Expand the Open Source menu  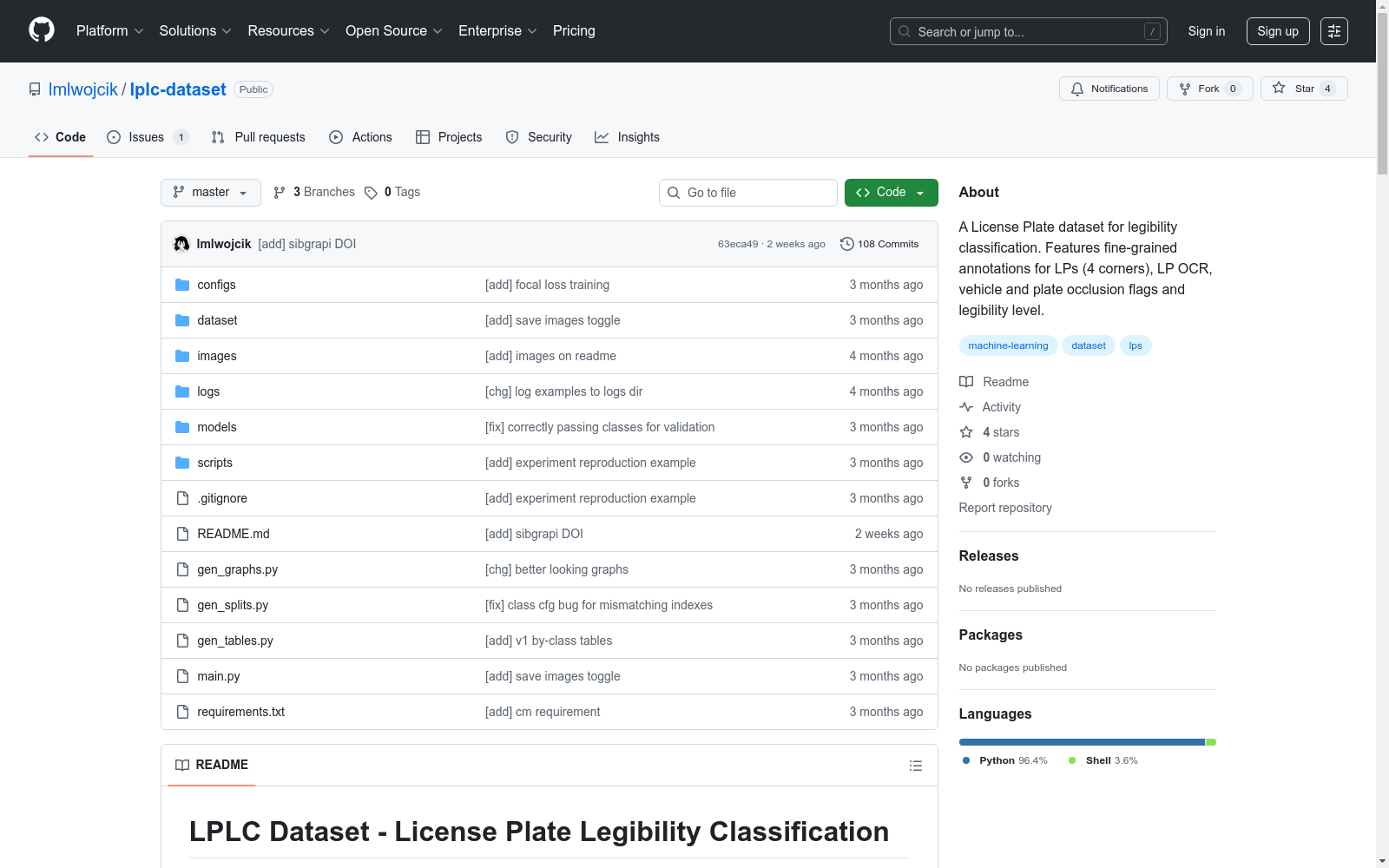pyautogui.click(x=394, y=31)
